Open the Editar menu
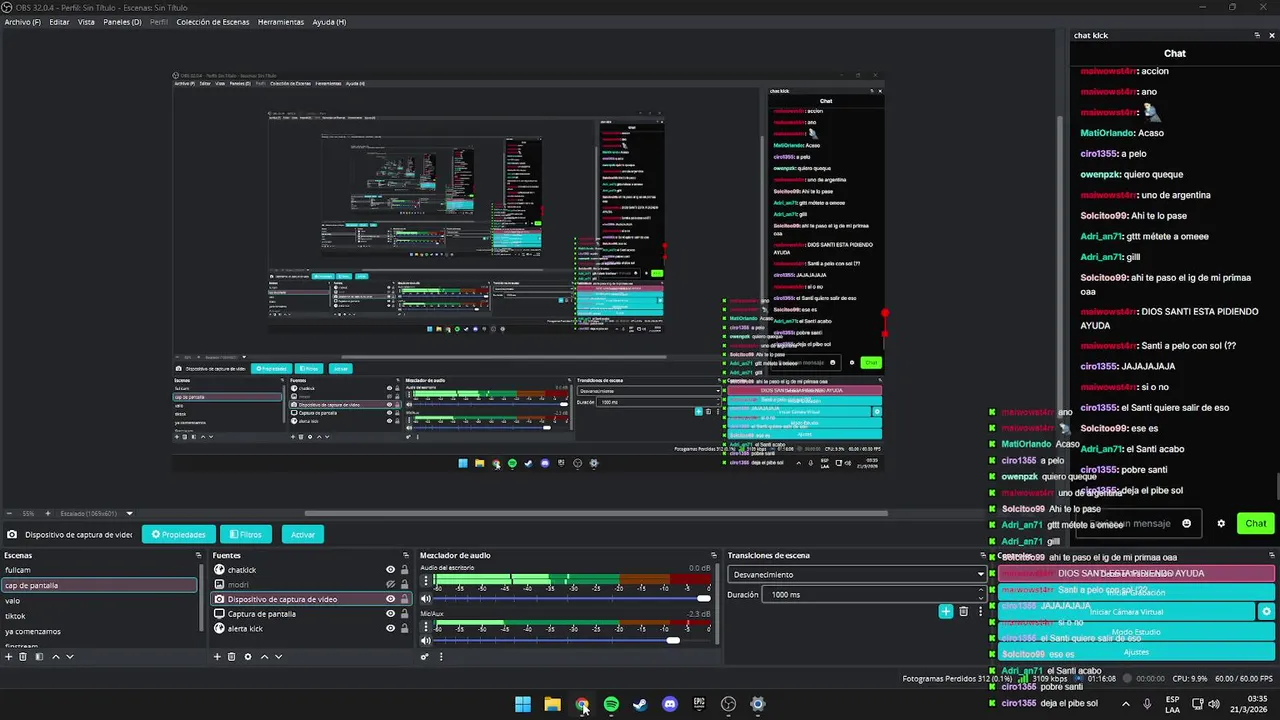This screenshot has height=720, width=1280. 60,22
